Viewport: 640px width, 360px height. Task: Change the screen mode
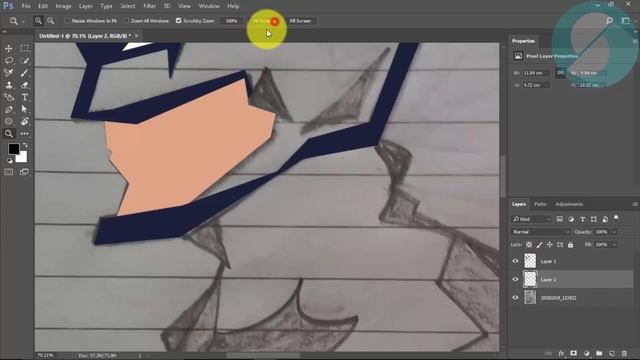pos(24,172)
